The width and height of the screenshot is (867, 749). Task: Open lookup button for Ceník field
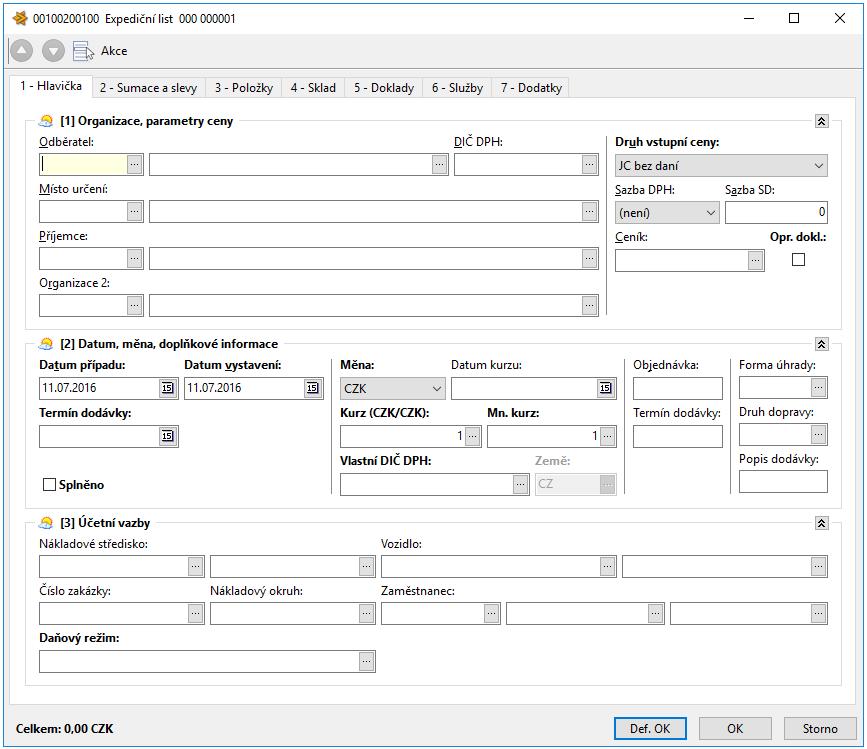tap(755, 260)
